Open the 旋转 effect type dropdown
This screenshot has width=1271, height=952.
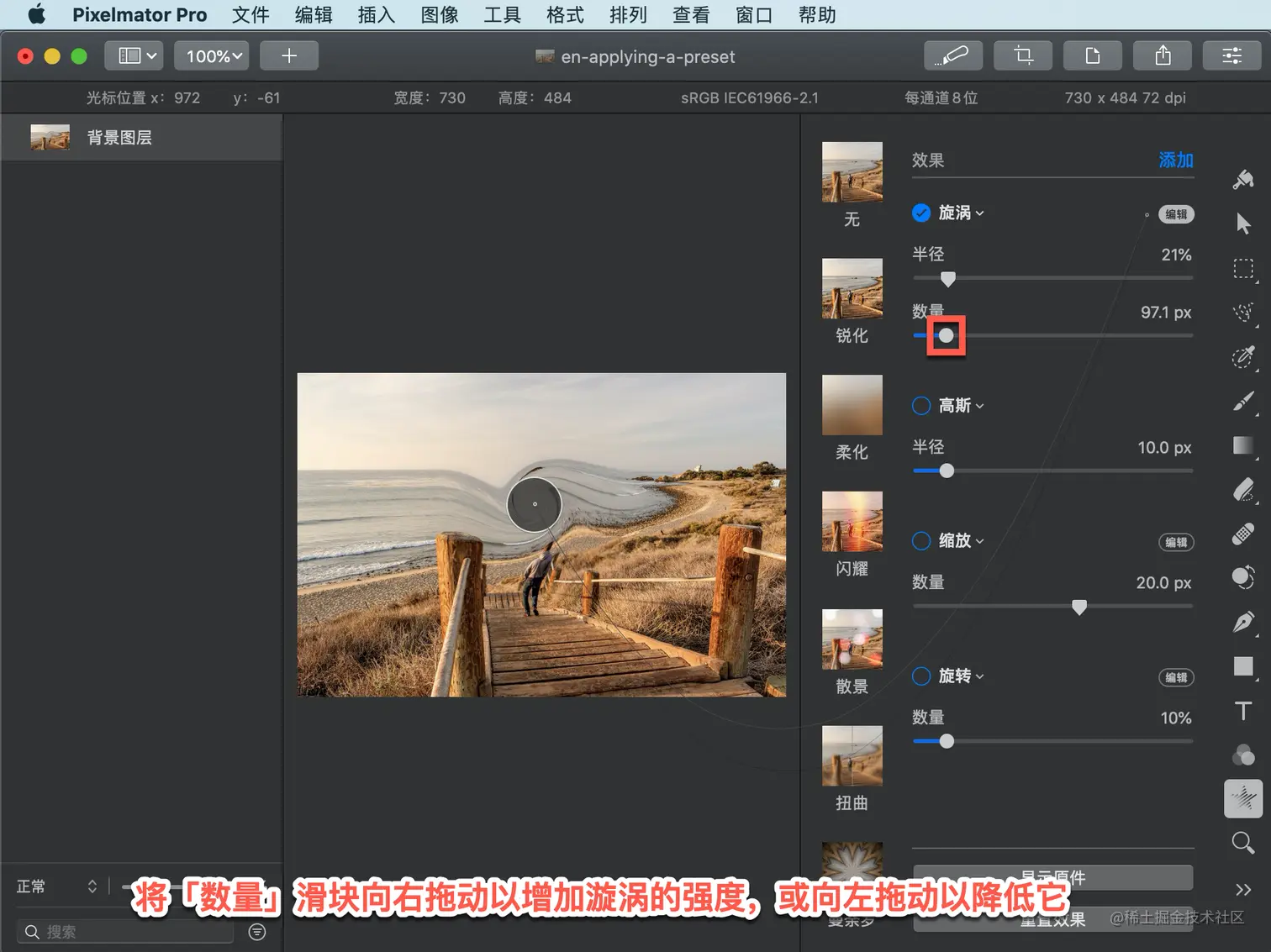961,676
